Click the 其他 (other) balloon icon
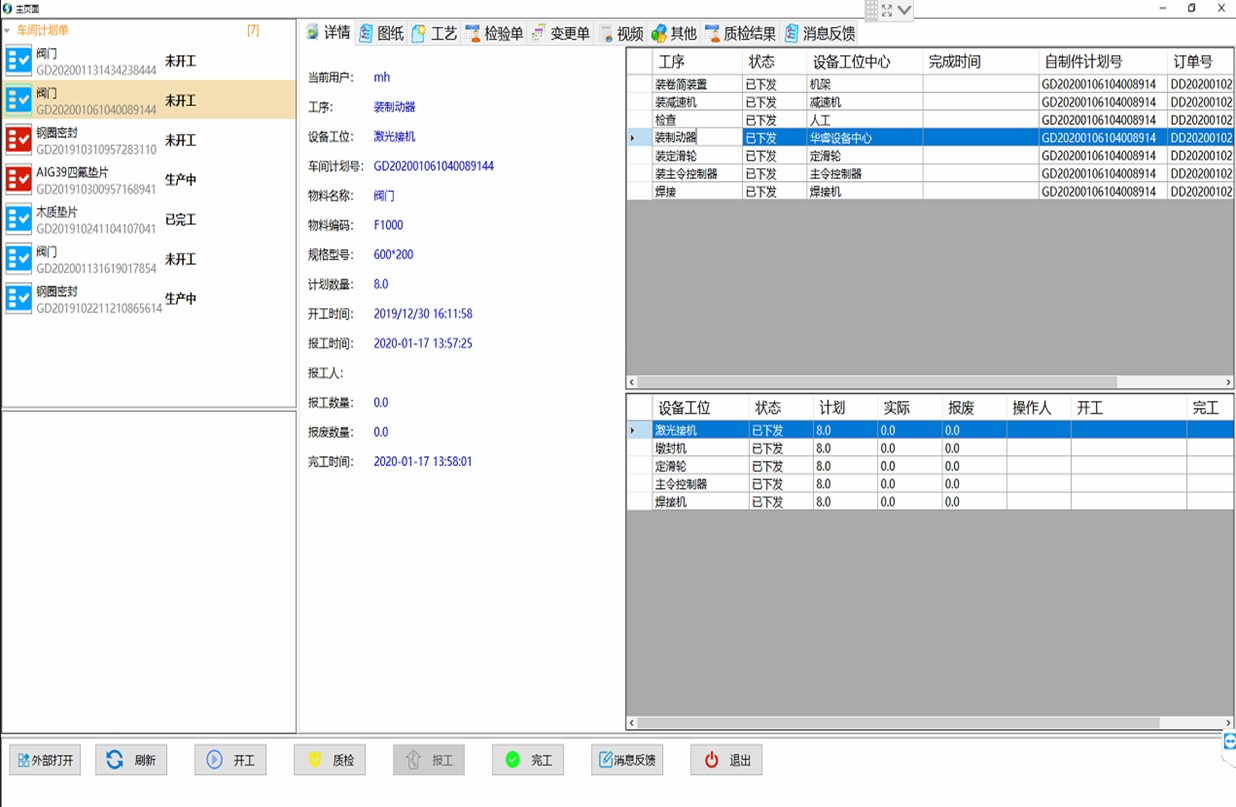 657,31
